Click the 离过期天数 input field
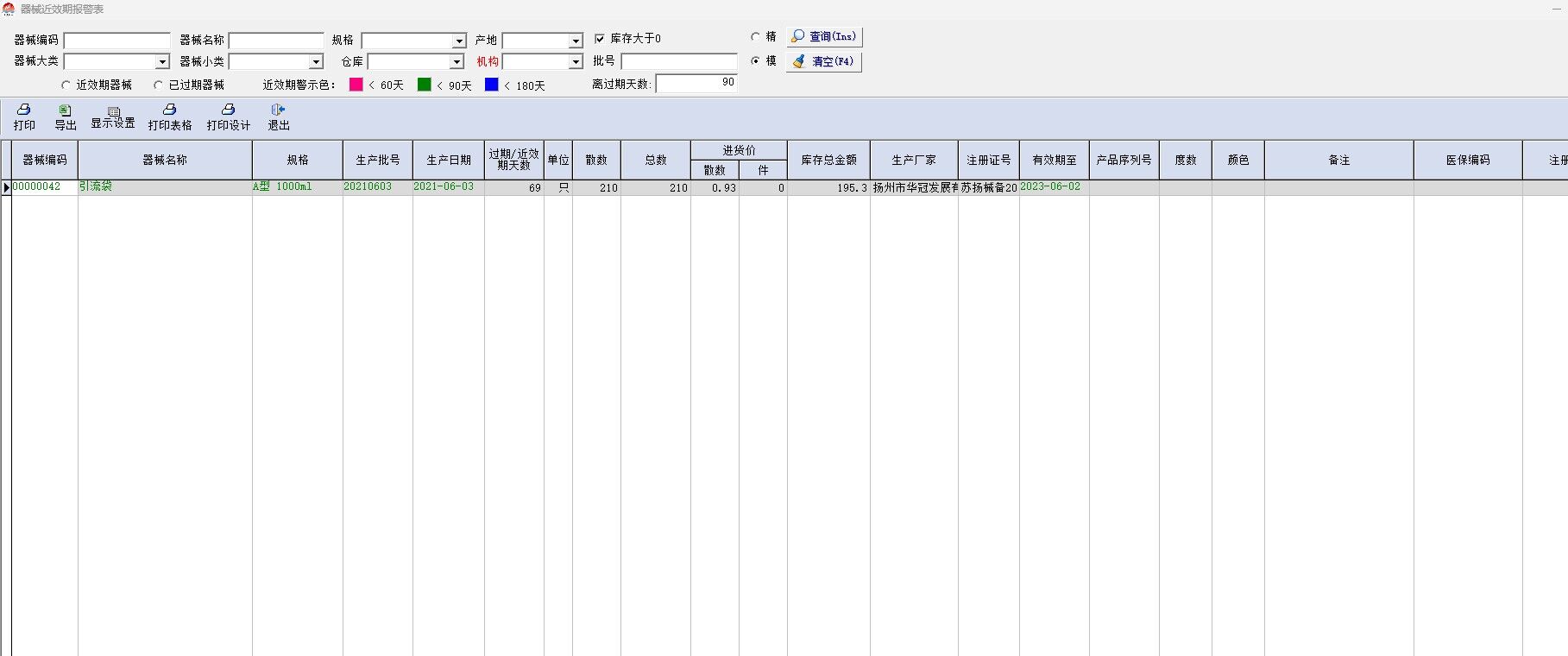 point(696,83)
